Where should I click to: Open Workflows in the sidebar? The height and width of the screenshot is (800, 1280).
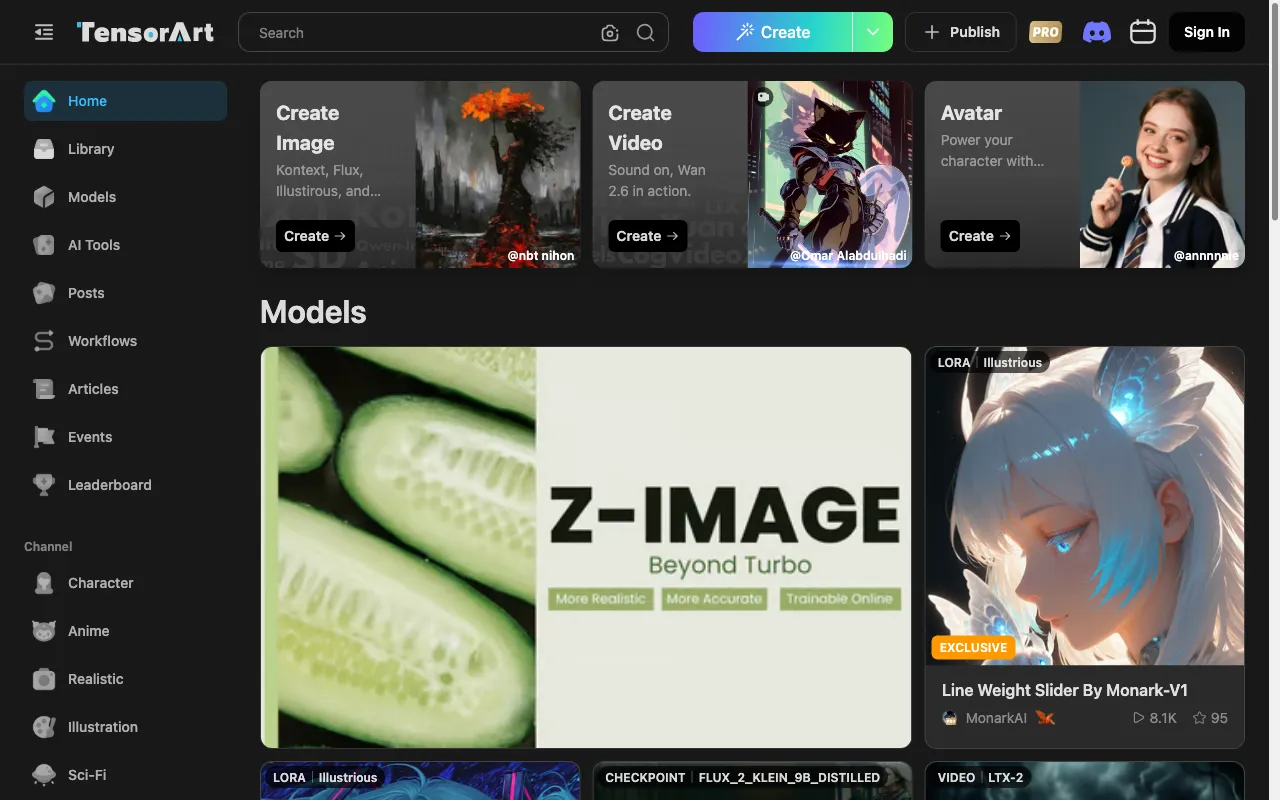click(126, 341)
